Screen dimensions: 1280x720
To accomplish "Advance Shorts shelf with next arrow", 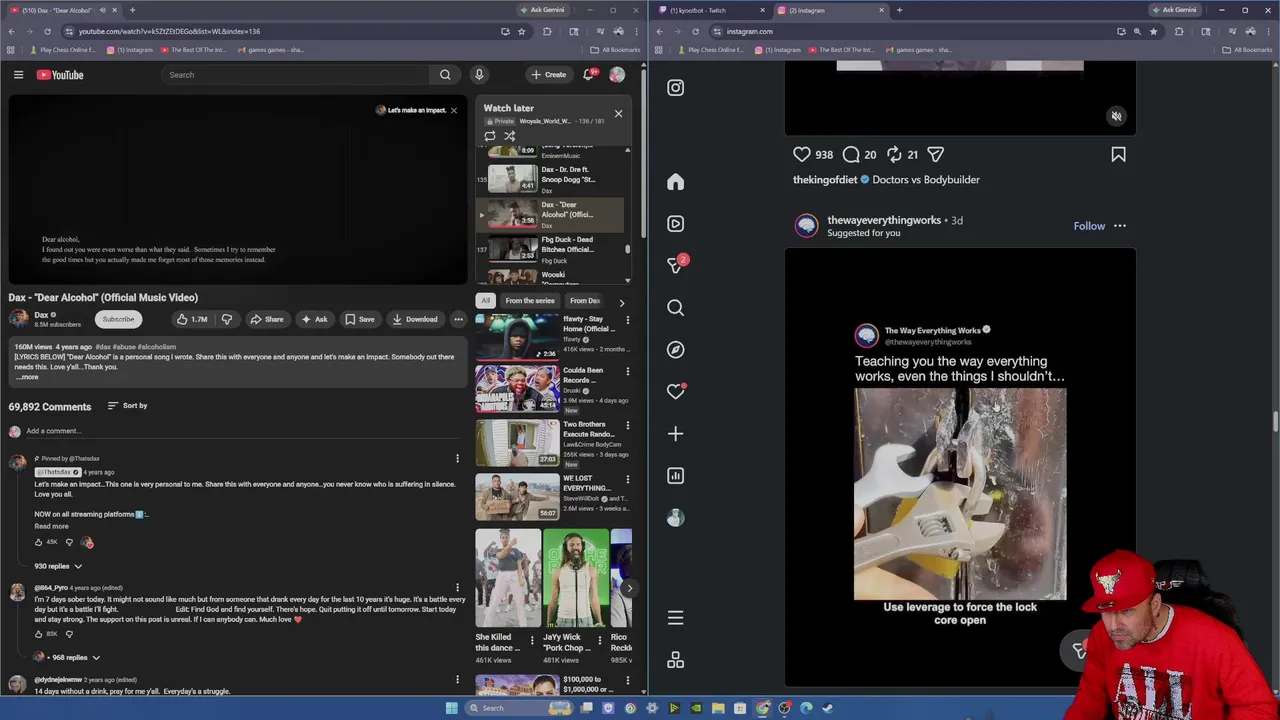I will (x=629, y=589).
